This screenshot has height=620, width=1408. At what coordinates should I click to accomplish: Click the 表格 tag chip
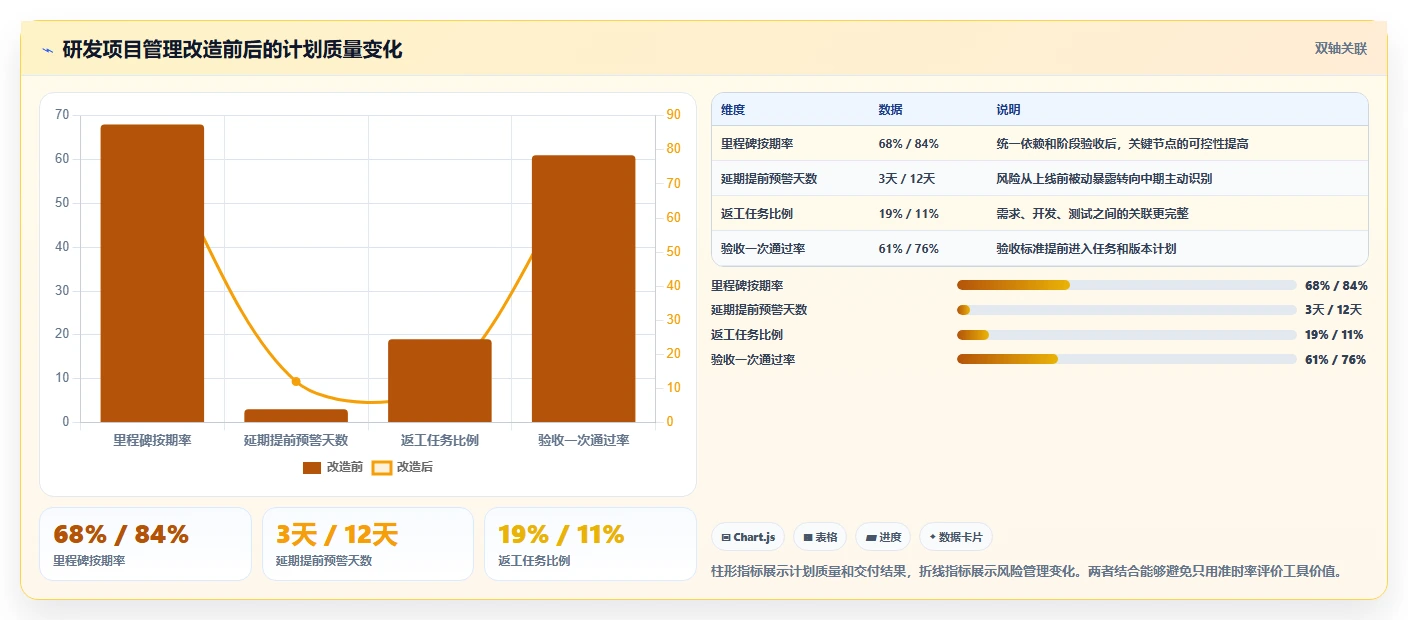820,537
